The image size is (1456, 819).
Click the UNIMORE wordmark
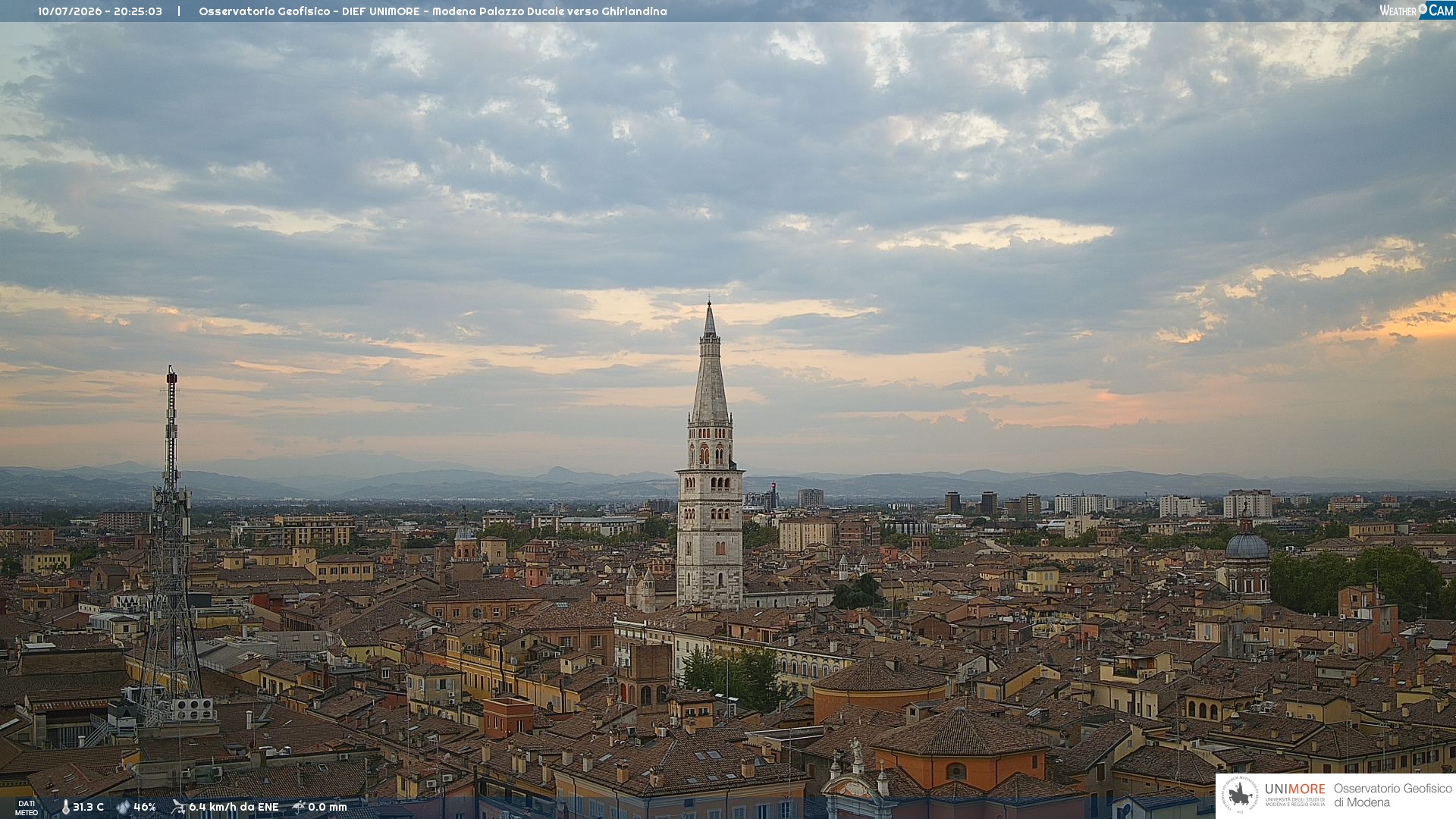coord(1294,789)
